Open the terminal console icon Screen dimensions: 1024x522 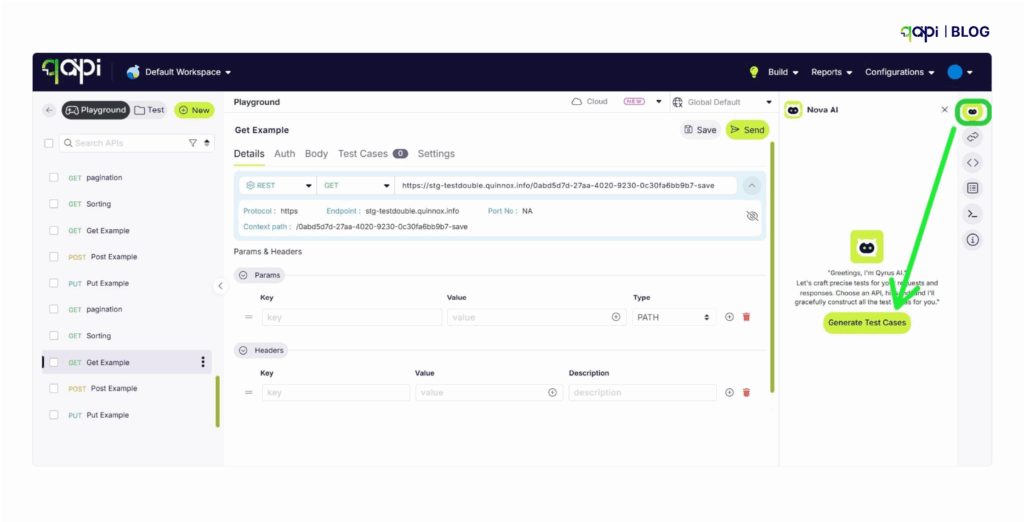point(972,214)
